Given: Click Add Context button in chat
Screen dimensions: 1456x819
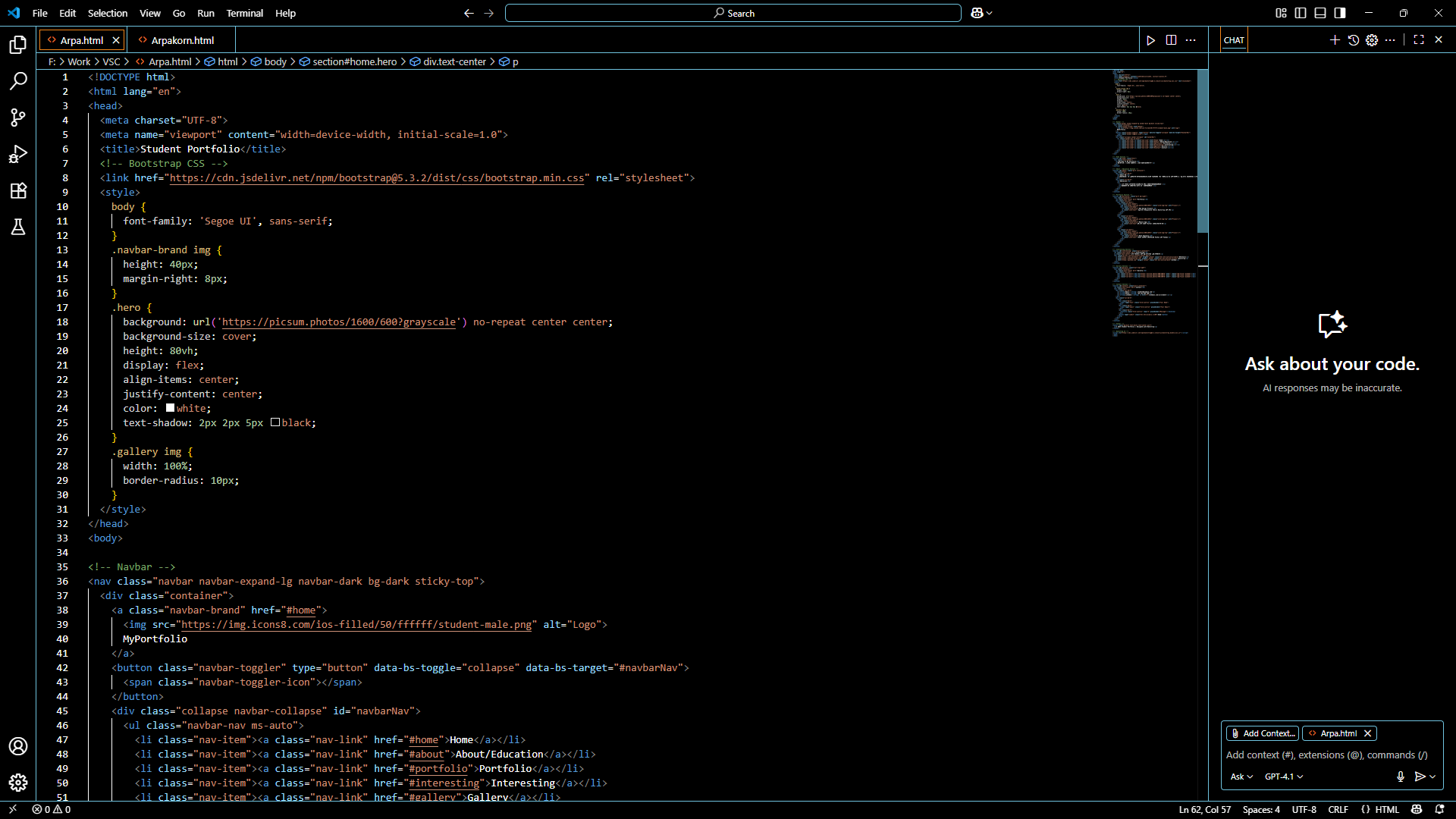Looking at the screenshot, I should click(1263, 733).
